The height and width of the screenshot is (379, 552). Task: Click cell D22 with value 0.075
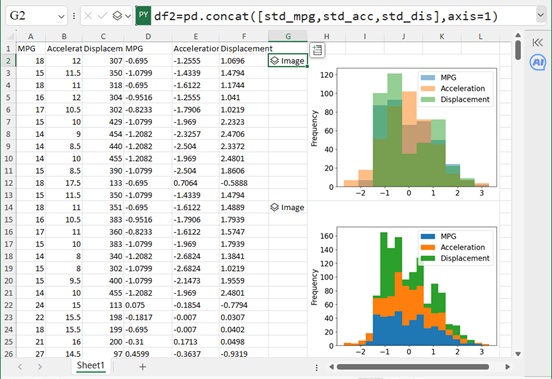pos(148,305)
